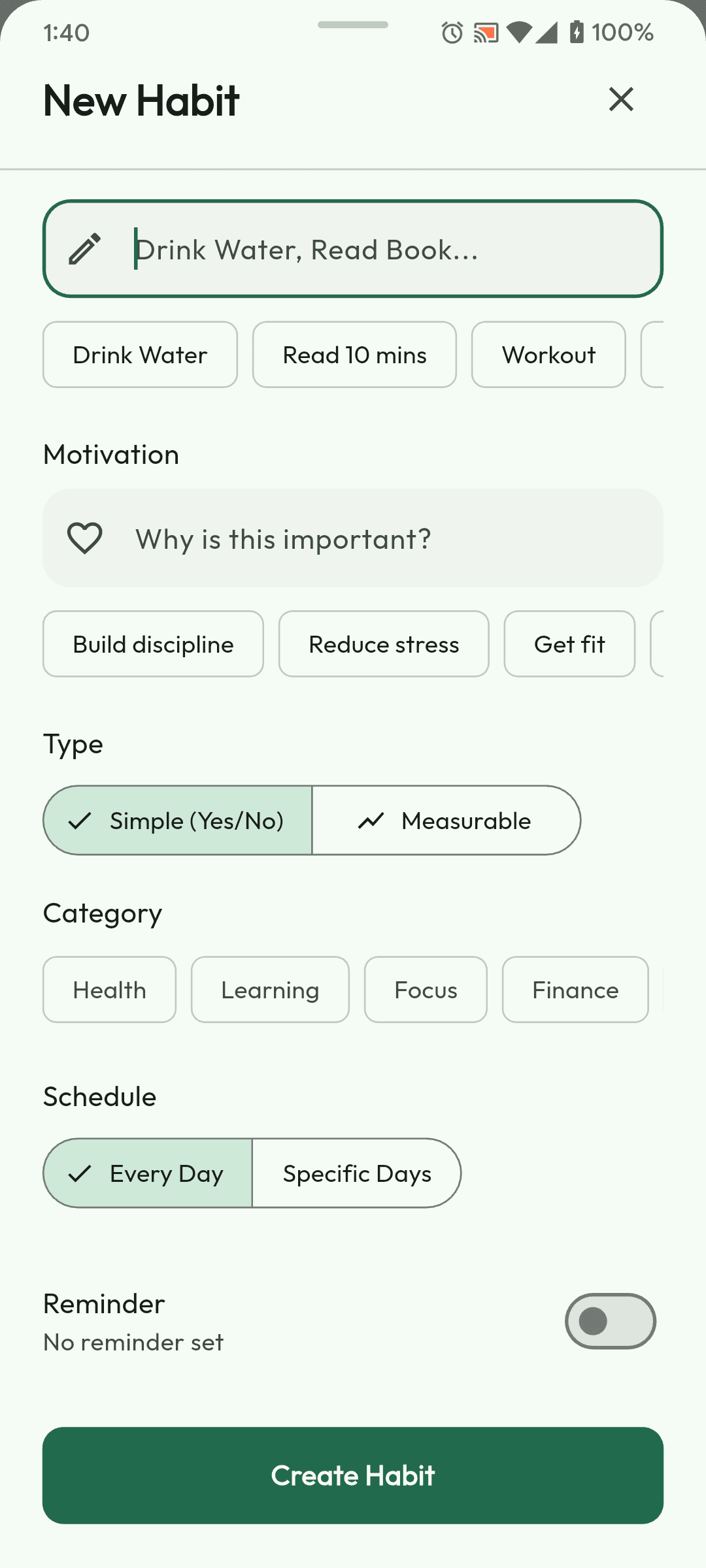Viewport: 706px width, 1568px height.
Task: Pick the Finance category chip
Action: click(575, 989)
